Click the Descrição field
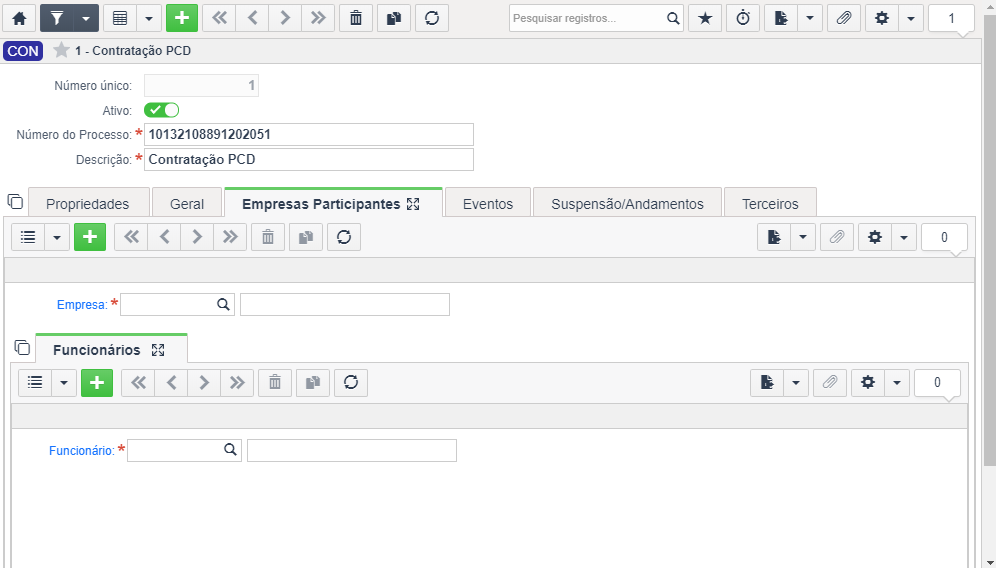The image size is (996, 568). (309, 159)
